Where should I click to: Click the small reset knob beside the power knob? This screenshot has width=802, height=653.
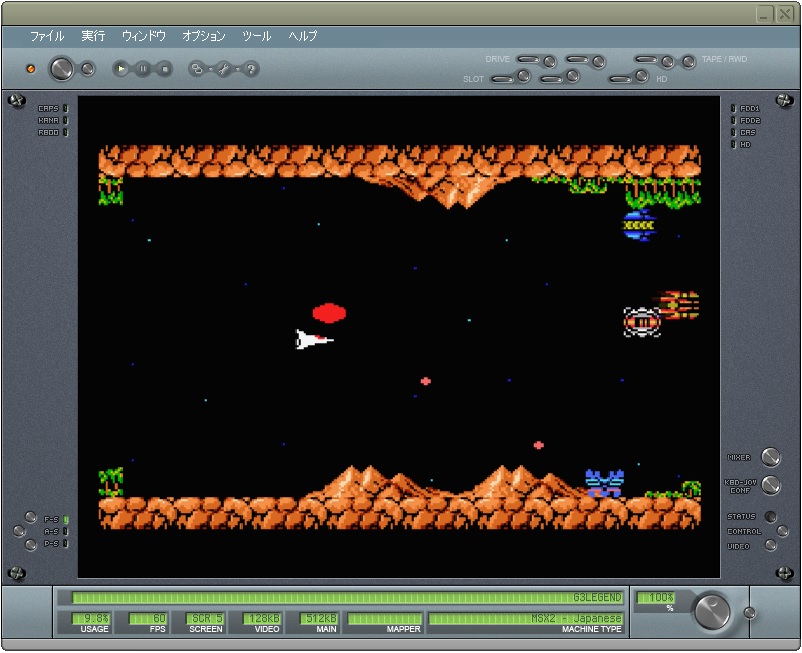coord(88,69)
